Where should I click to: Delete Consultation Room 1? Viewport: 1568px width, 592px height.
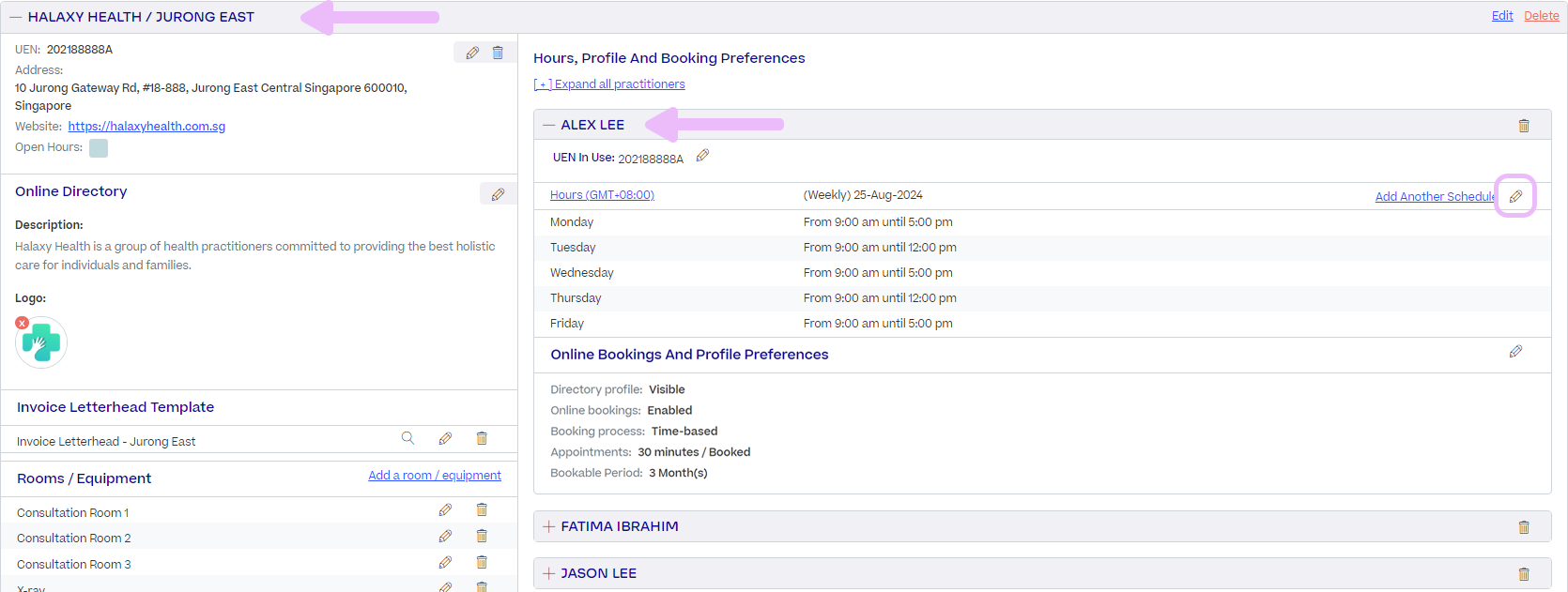click(x=482, y=509)
